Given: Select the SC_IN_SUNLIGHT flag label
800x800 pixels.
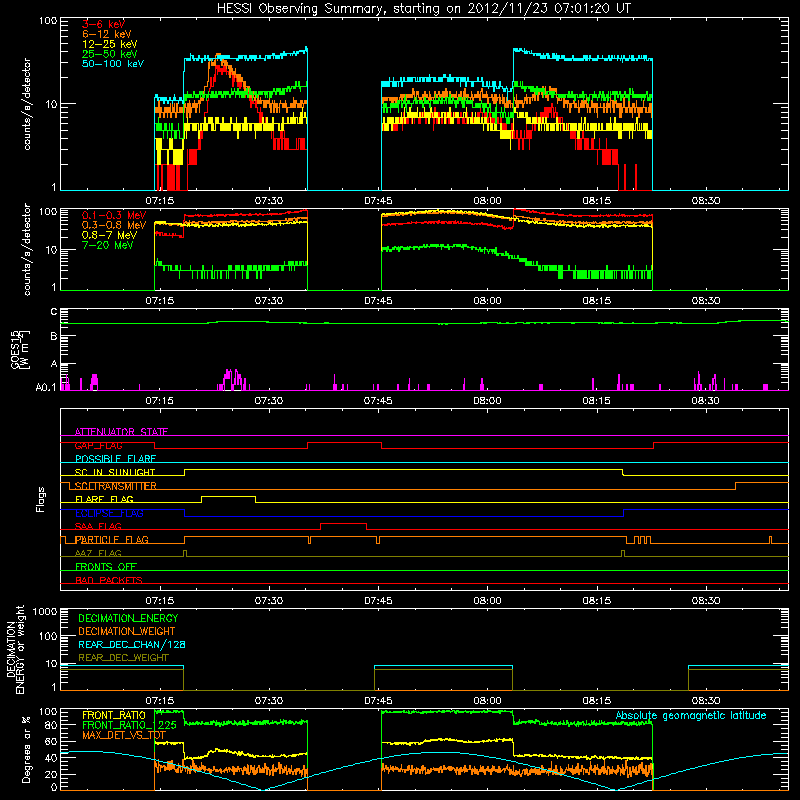Looking at the screenshot, I should coord(115,473).
